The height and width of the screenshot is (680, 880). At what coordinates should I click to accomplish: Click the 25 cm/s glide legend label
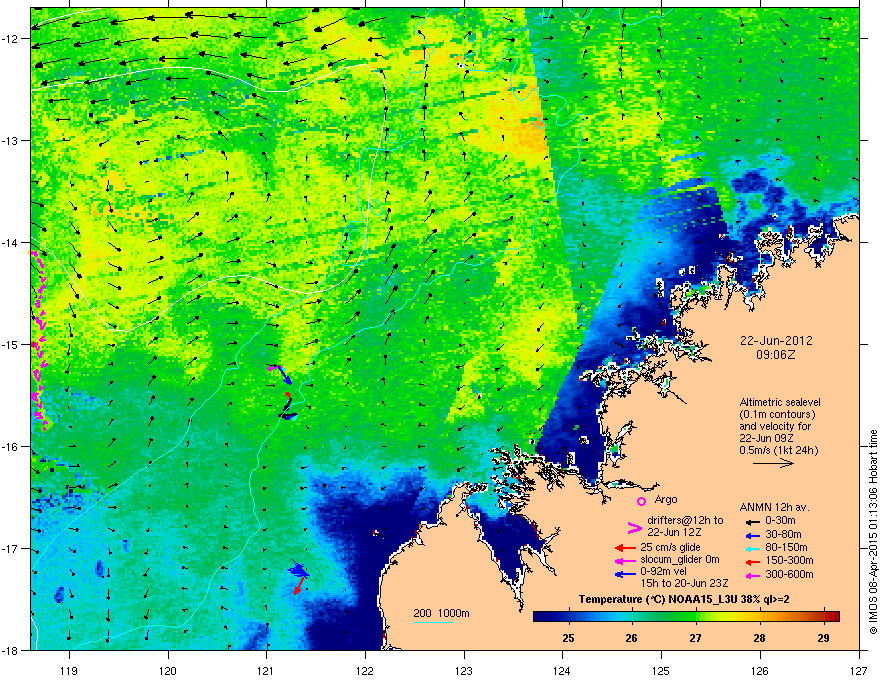click(x=670, y=547)
